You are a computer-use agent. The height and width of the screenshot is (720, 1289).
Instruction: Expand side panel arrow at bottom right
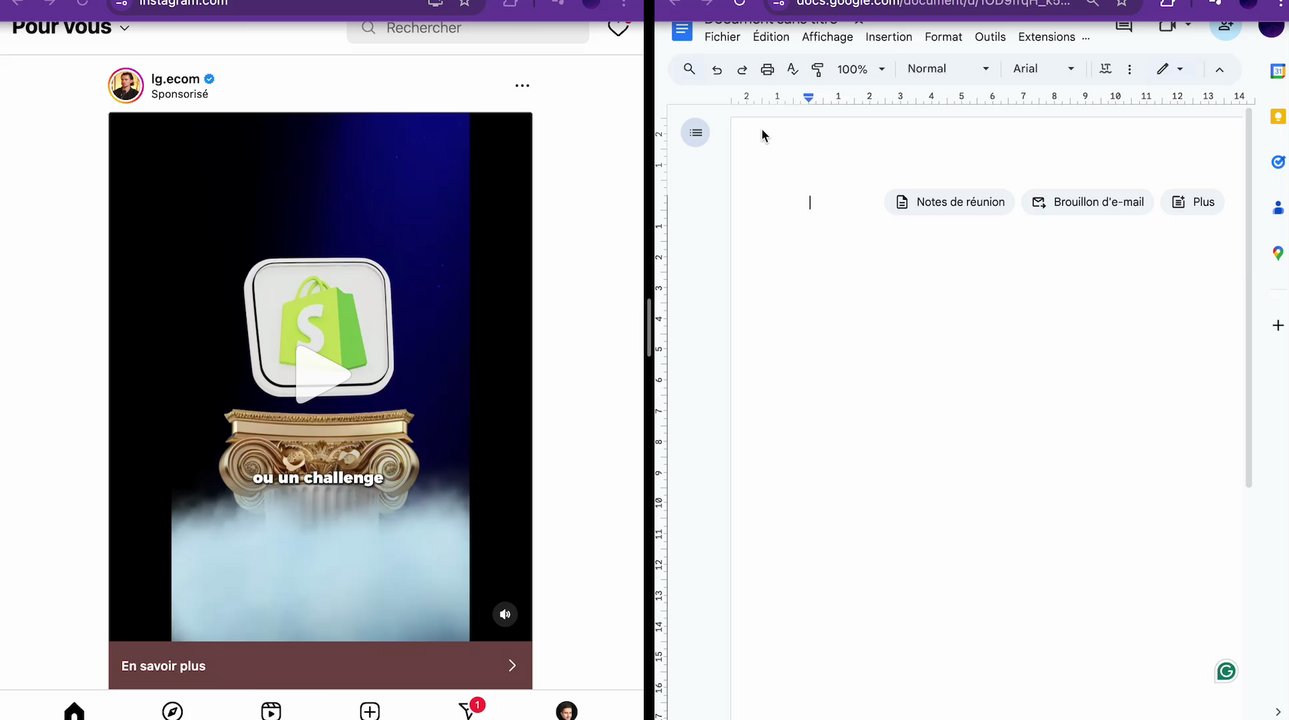coord(1277,712)
